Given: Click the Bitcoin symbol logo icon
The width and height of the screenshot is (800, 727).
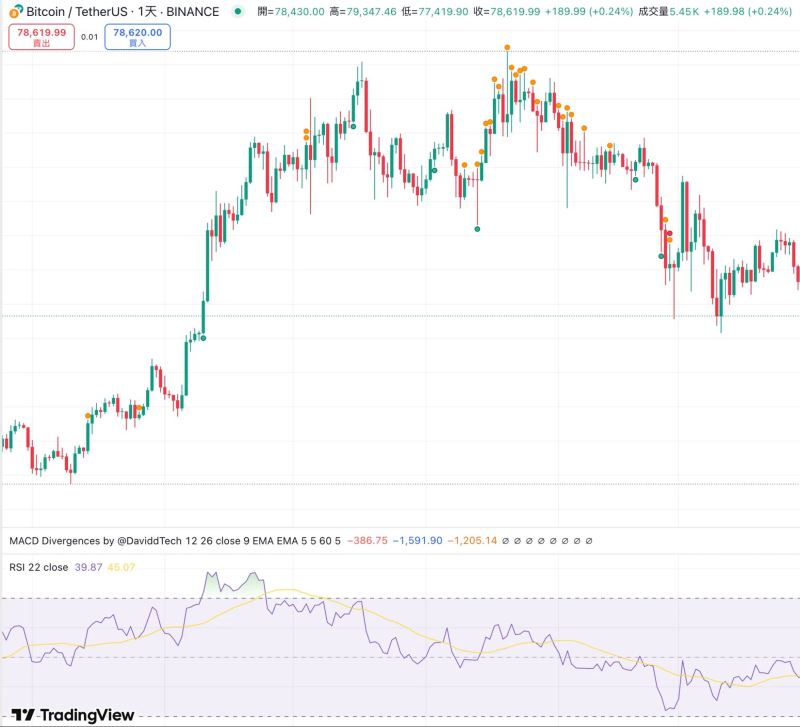Looking at the screenshot, I should [15, 11].
